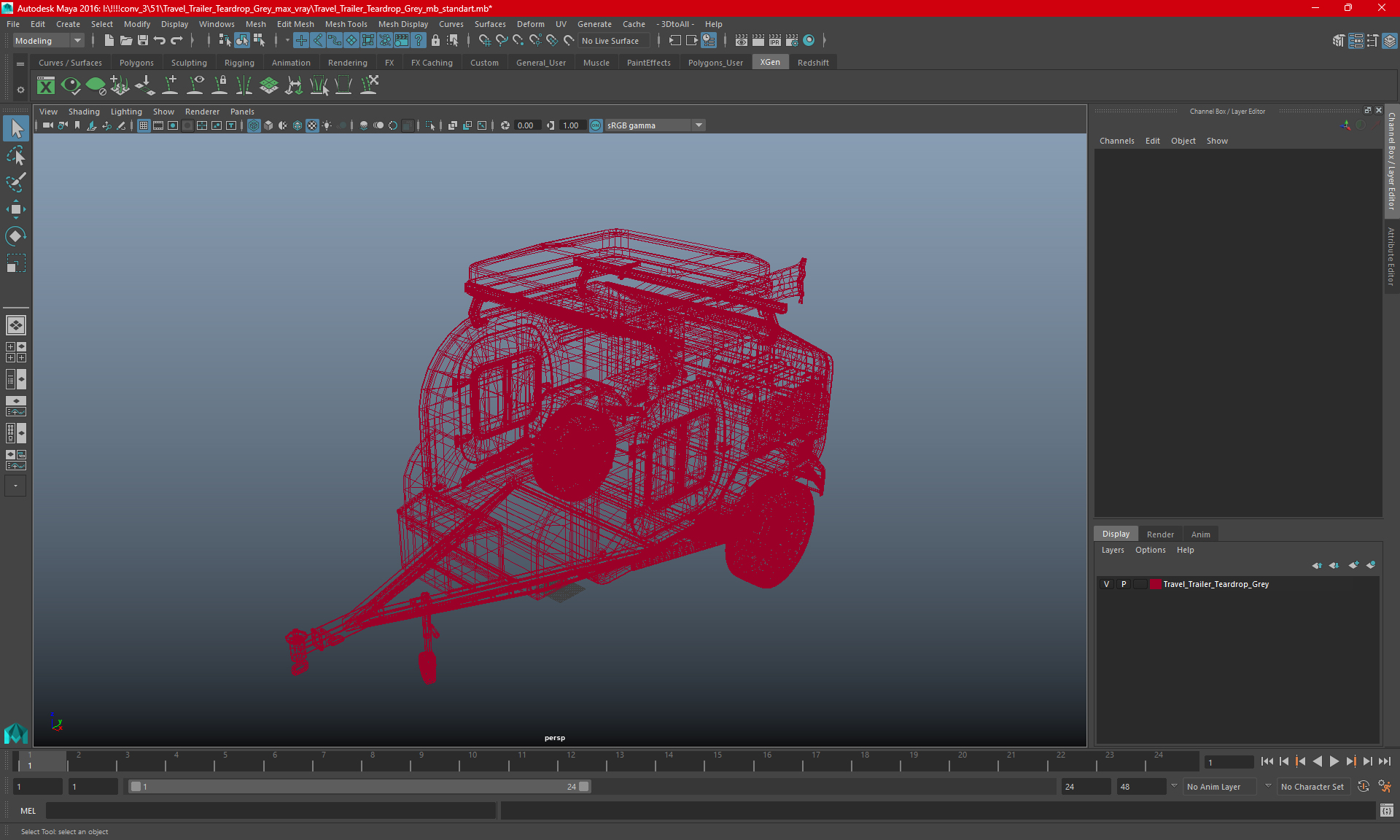This screenshot has width=1400, height=840.
Task: Select the Move tool
Action: [x=16, y=209]
